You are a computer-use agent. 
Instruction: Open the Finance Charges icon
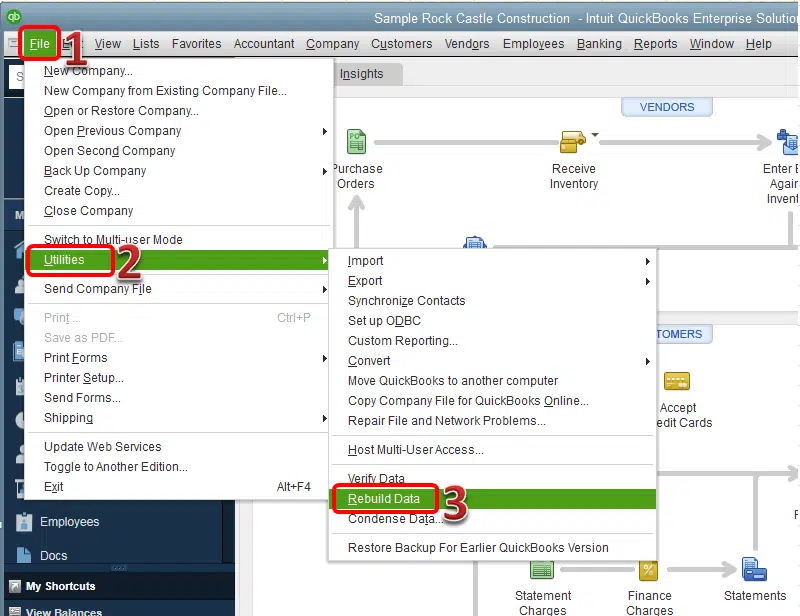tap(648, 570)
